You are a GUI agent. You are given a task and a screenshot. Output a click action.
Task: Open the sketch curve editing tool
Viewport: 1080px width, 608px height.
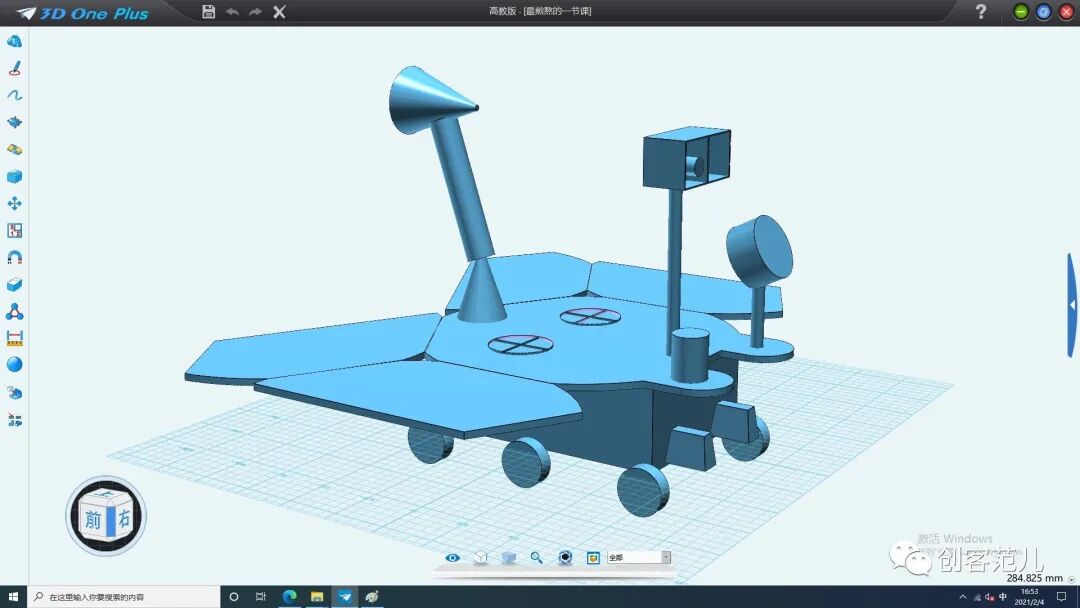pyautogui.click(x=14, y=95)
